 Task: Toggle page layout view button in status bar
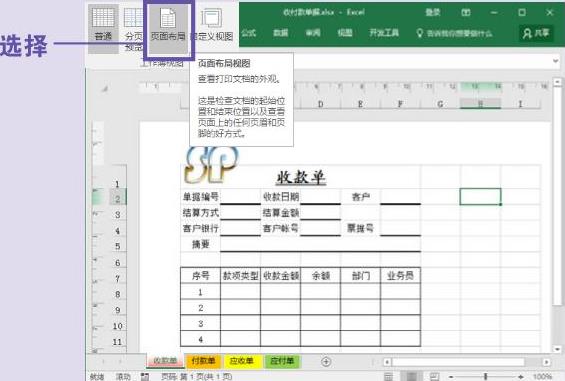[411, 377]
